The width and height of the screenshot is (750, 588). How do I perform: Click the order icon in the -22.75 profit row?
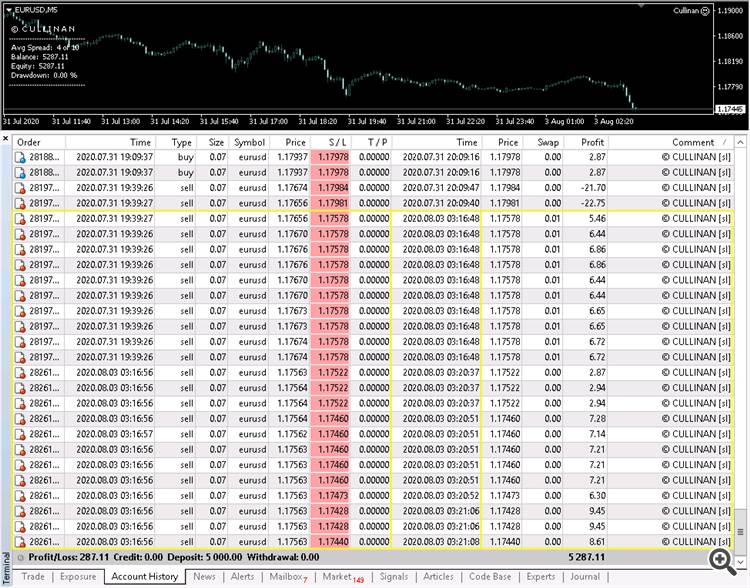[x=20, y=203]
